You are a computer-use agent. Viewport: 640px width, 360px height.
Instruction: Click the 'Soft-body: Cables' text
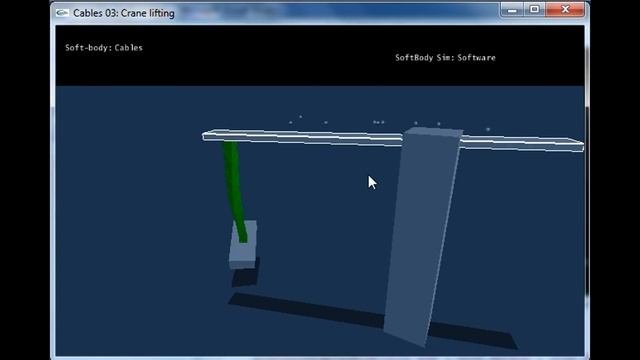[104, 48]
